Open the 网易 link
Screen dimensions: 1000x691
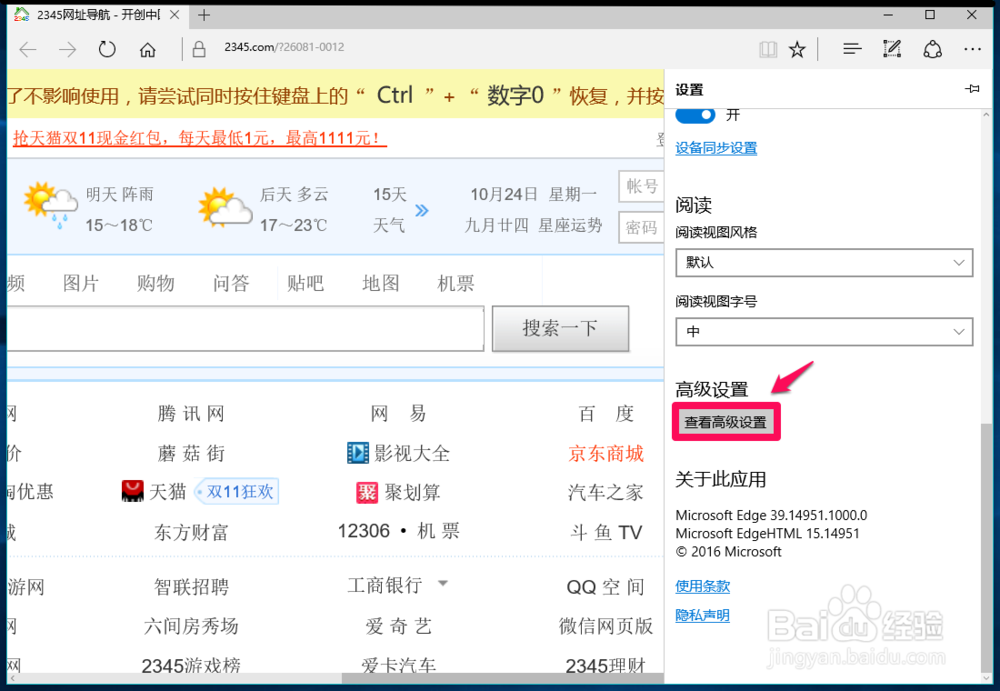(399, 413)
